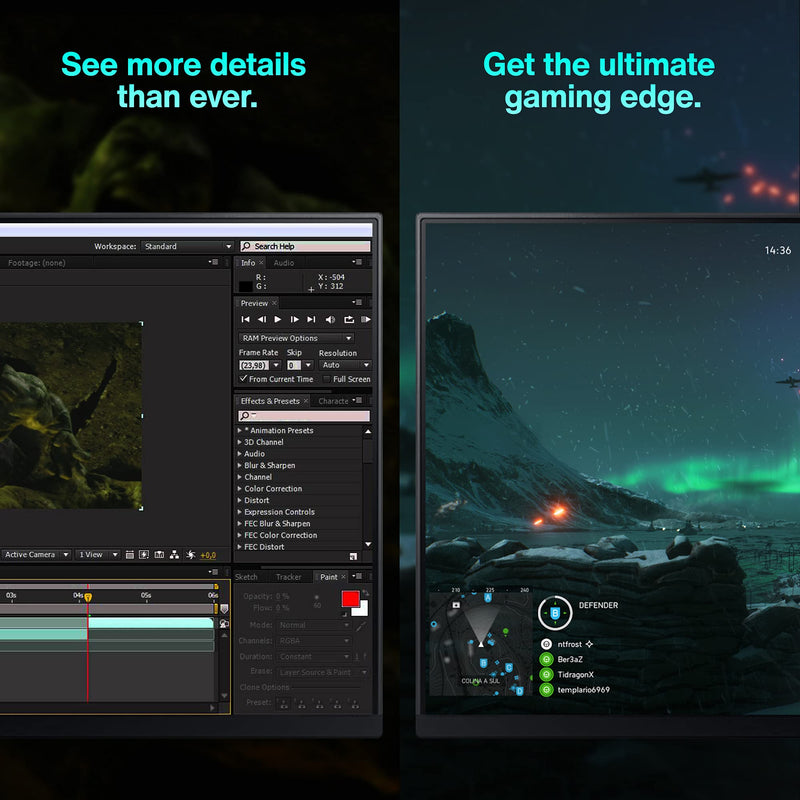
Task: Start RAM preview with rightmost playback icon
Action: click(x=365, y=319)
